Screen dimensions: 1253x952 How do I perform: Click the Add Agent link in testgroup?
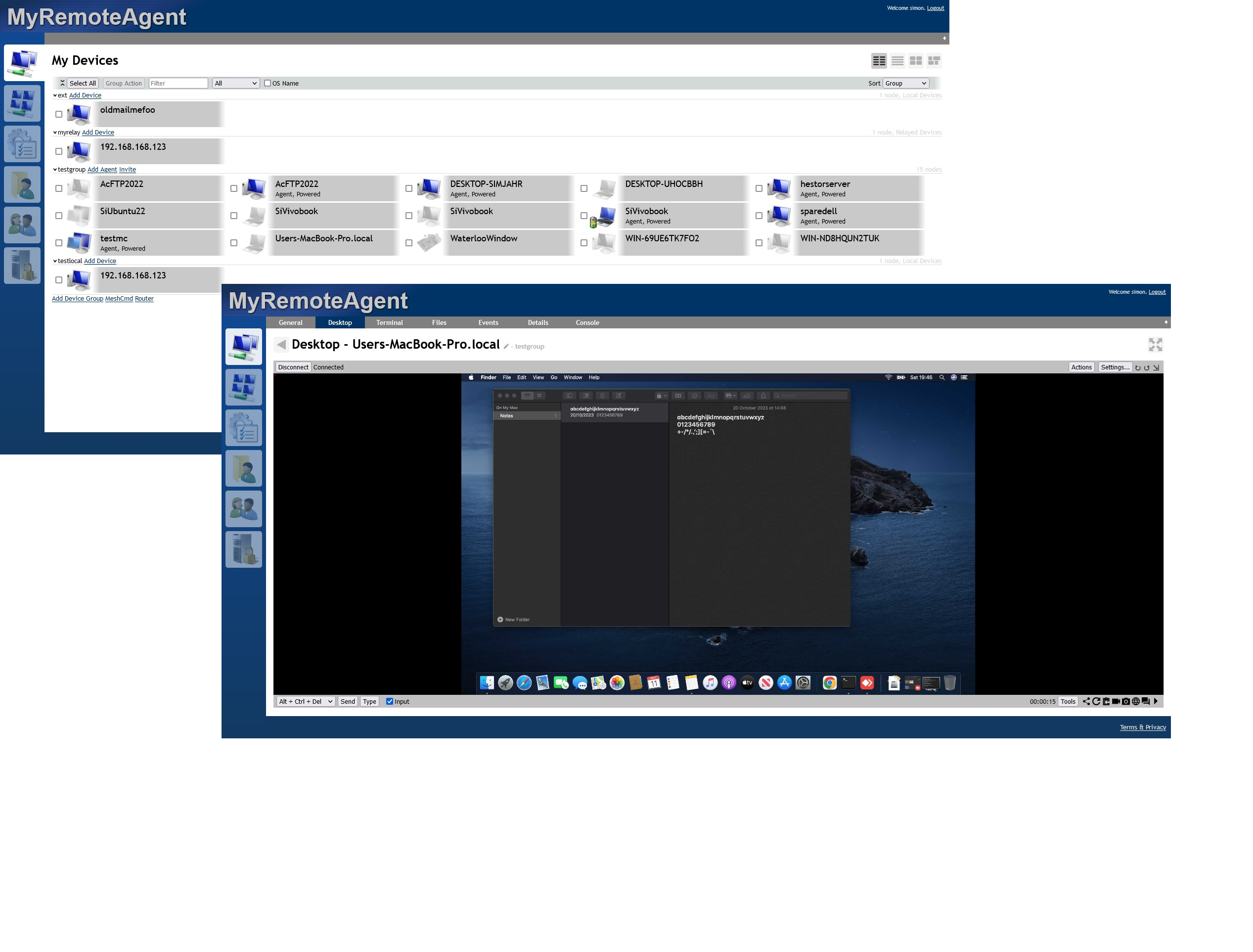102,170
